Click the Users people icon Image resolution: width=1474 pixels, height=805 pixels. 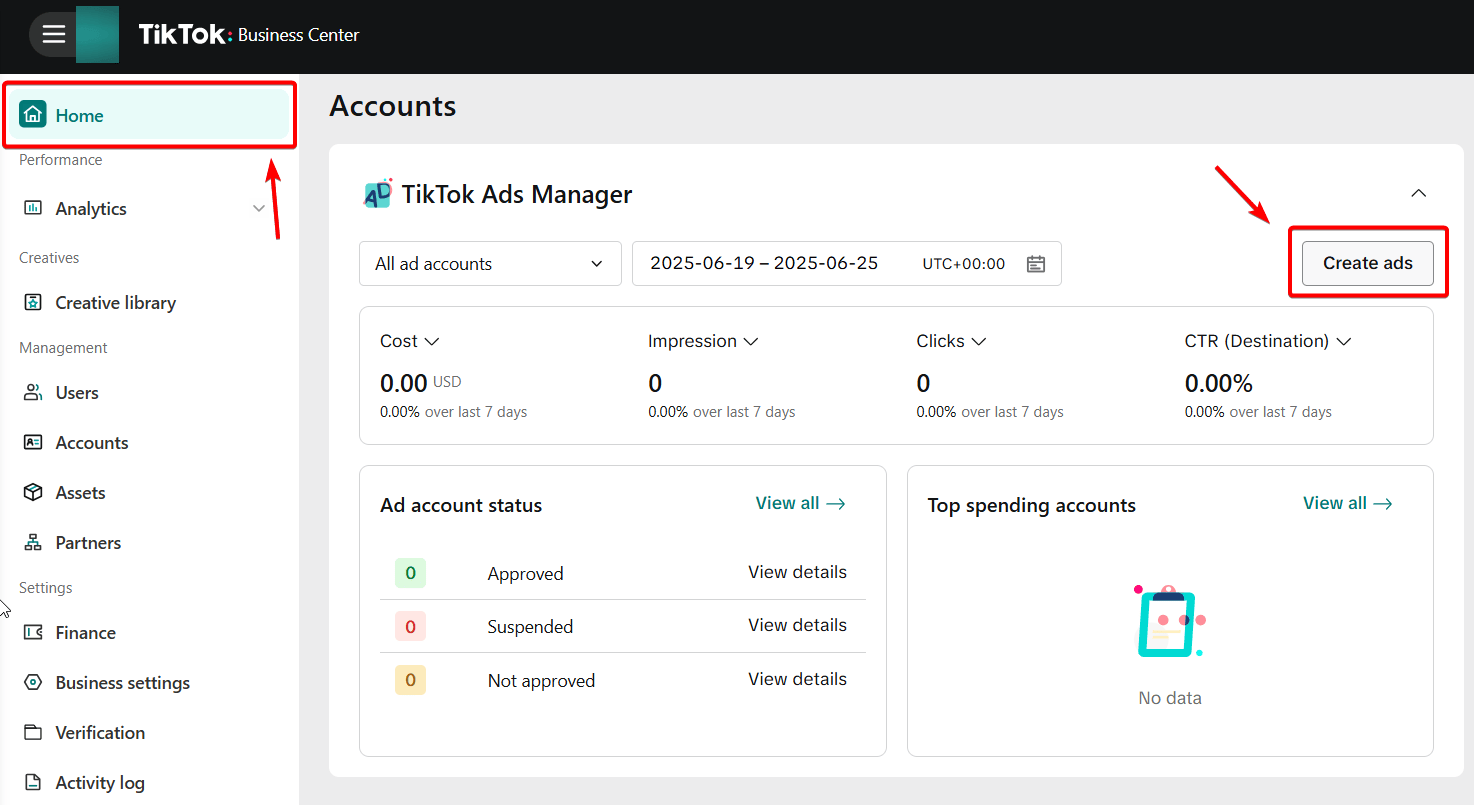[x=33, y=392]
